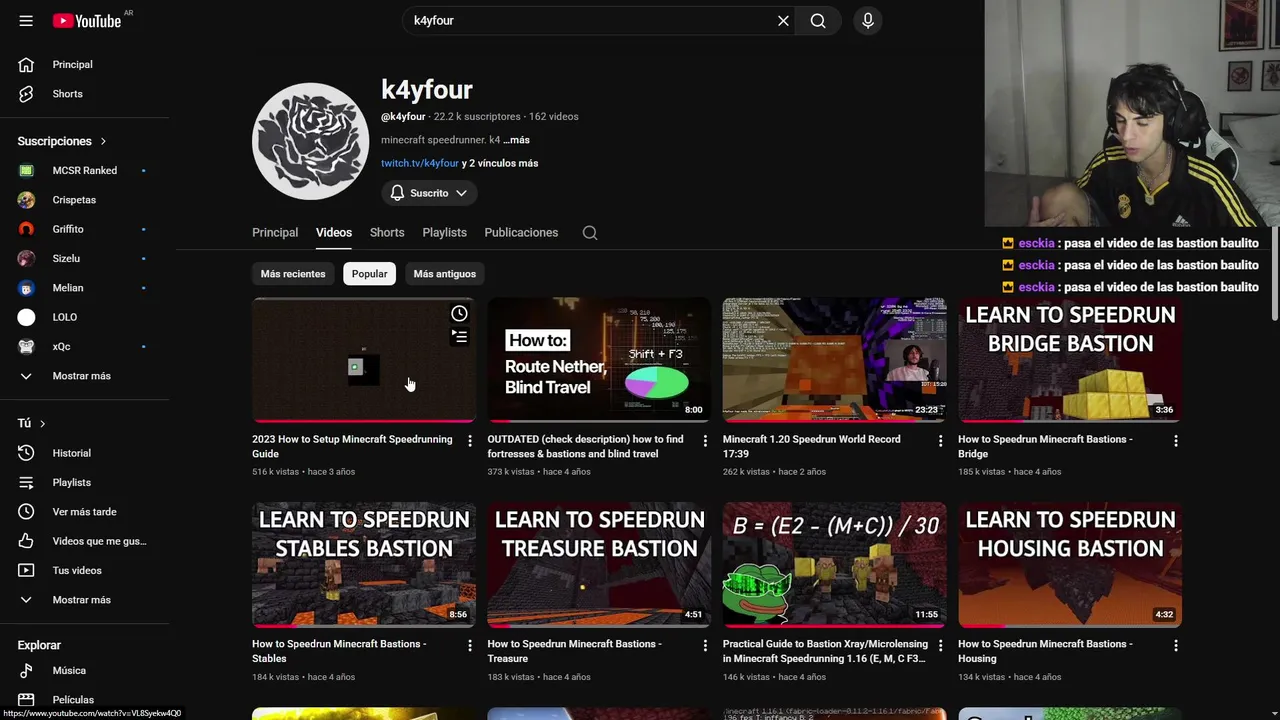
Task: Open the Route Nether Blind Travel thumbnail
Action: (599, 360)
